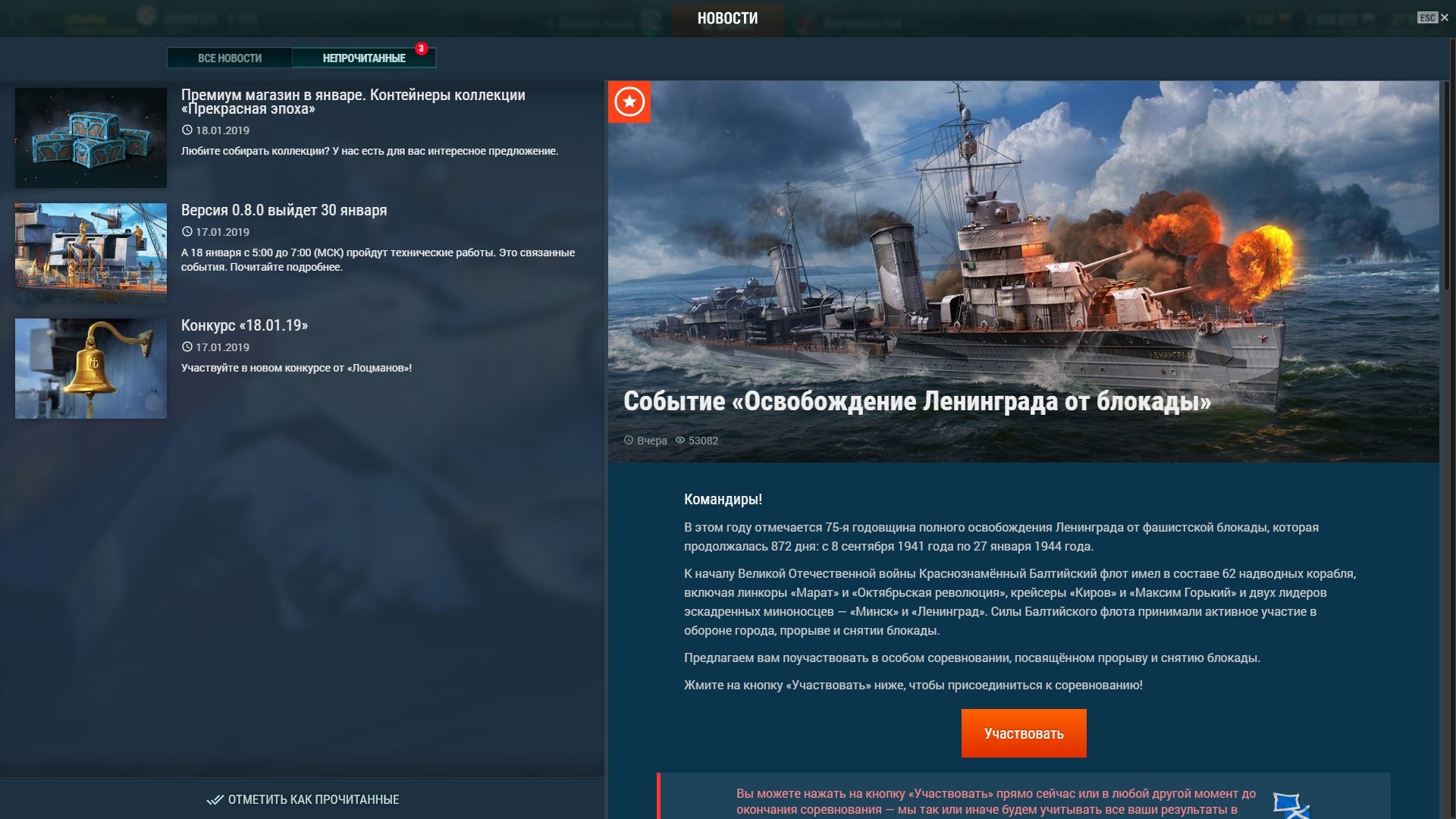
Task: Open news Версия 0.8.0 выйдет 30 января
Action: [284, 210]
